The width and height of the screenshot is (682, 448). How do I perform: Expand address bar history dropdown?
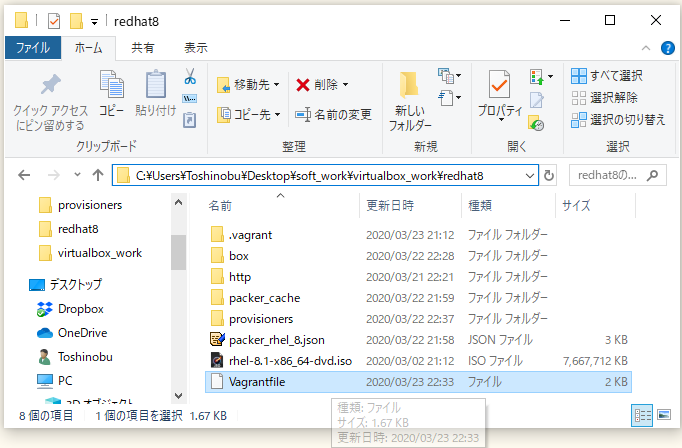[530, 176]
